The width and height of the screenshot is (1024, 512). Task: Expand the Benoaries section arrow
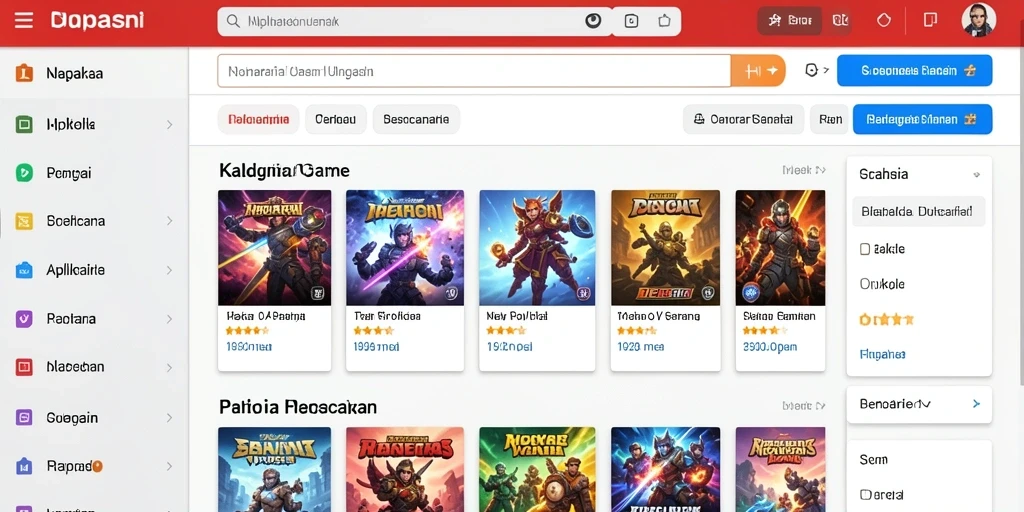pos(976,404)
